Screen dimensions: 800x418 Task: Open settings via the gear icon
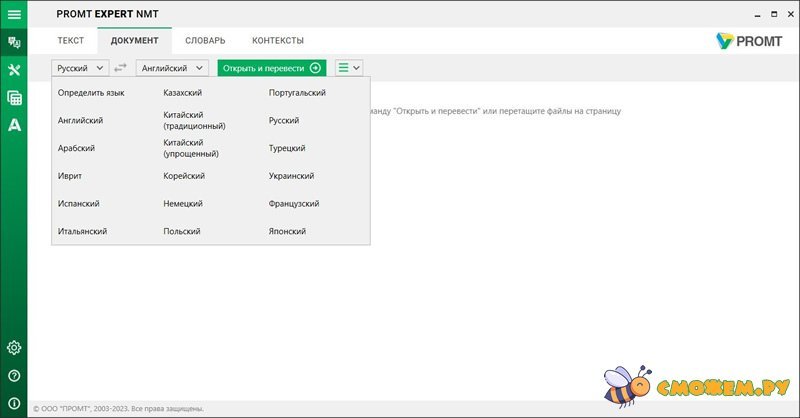(14, 348)
